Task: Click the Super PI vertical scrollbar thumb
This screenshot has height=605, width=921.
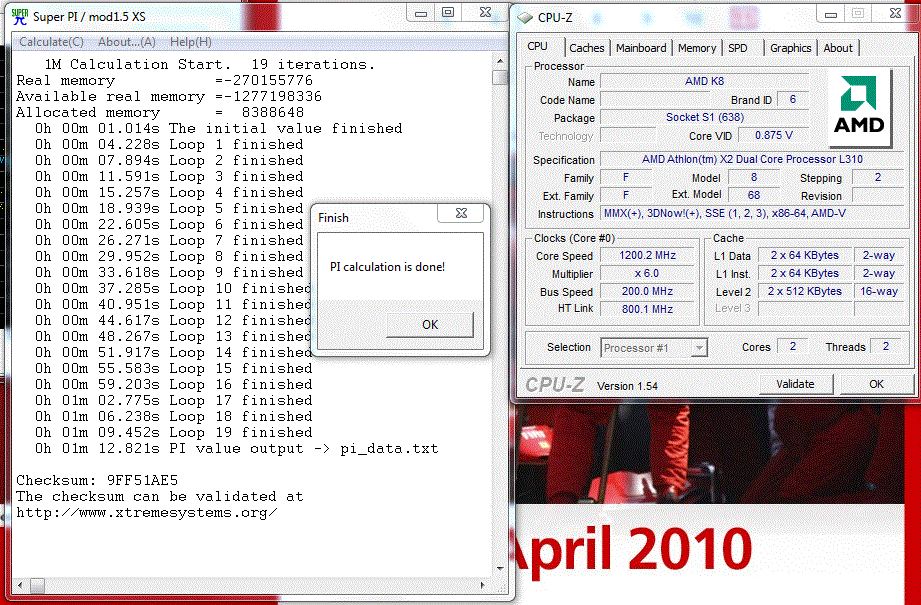Action: pyautogui.click(x=500, y=78)
